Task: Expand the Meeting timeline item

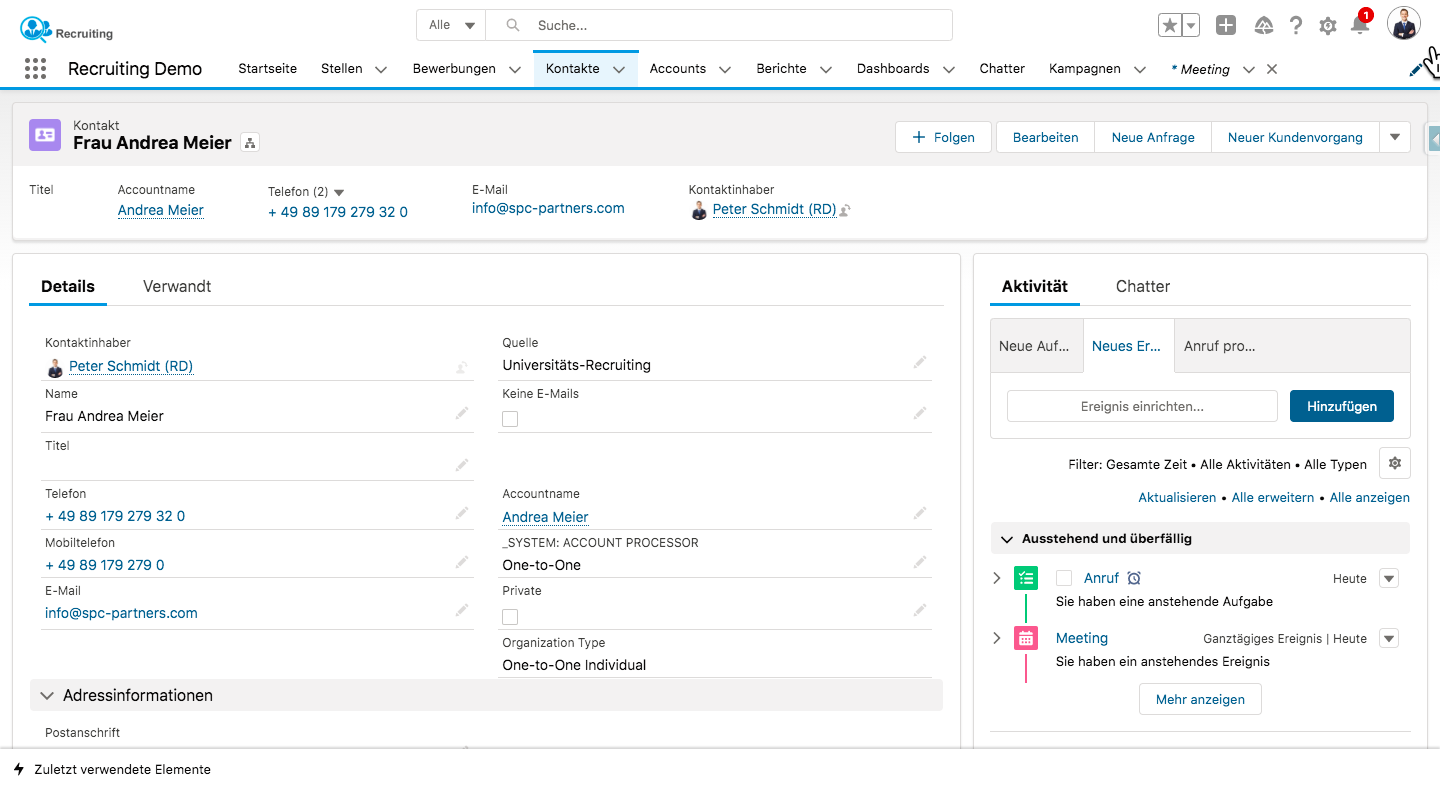Action: [x=996, y=638]
